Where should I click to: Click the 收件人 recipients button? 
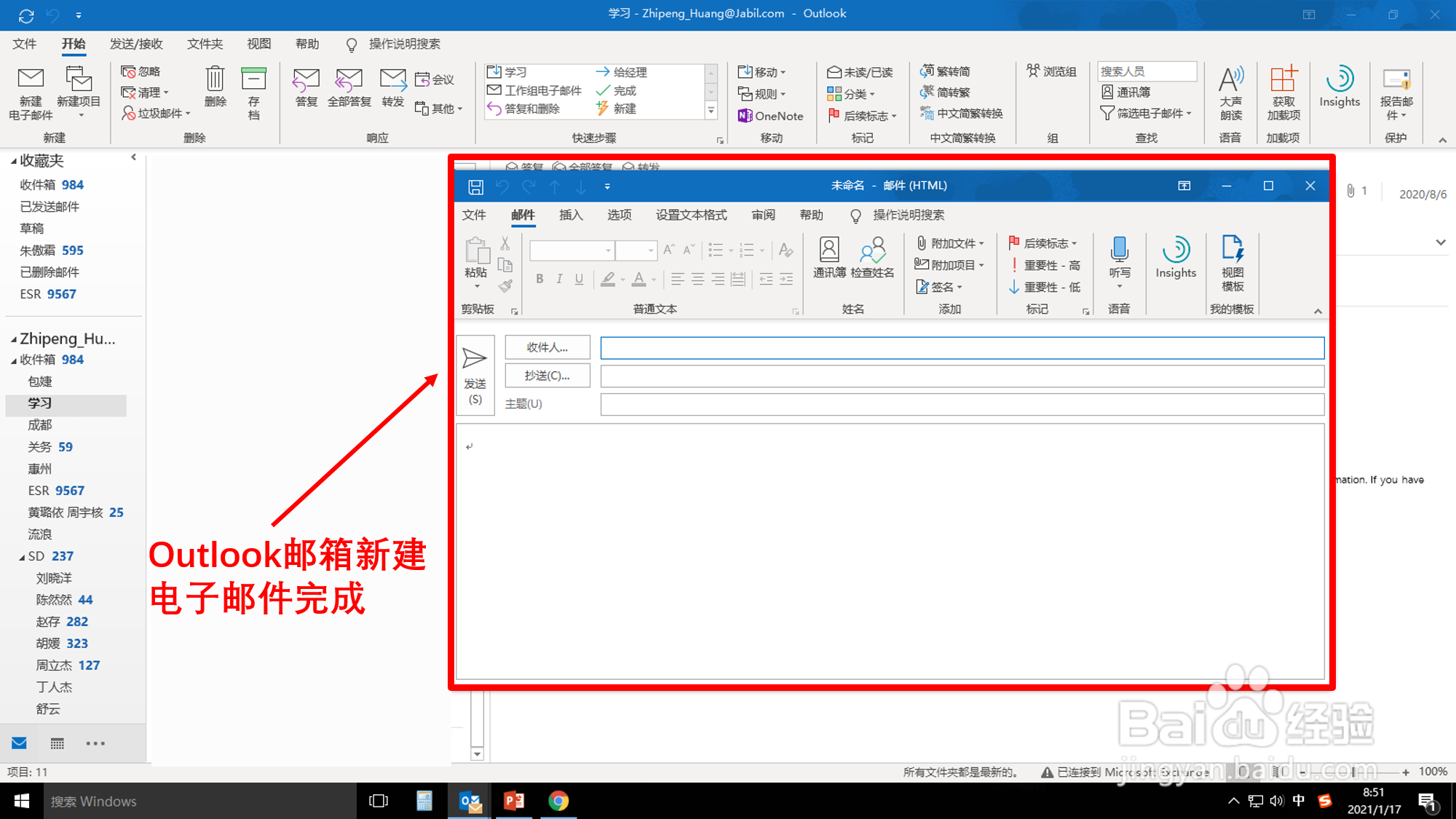tap(547, 347)
